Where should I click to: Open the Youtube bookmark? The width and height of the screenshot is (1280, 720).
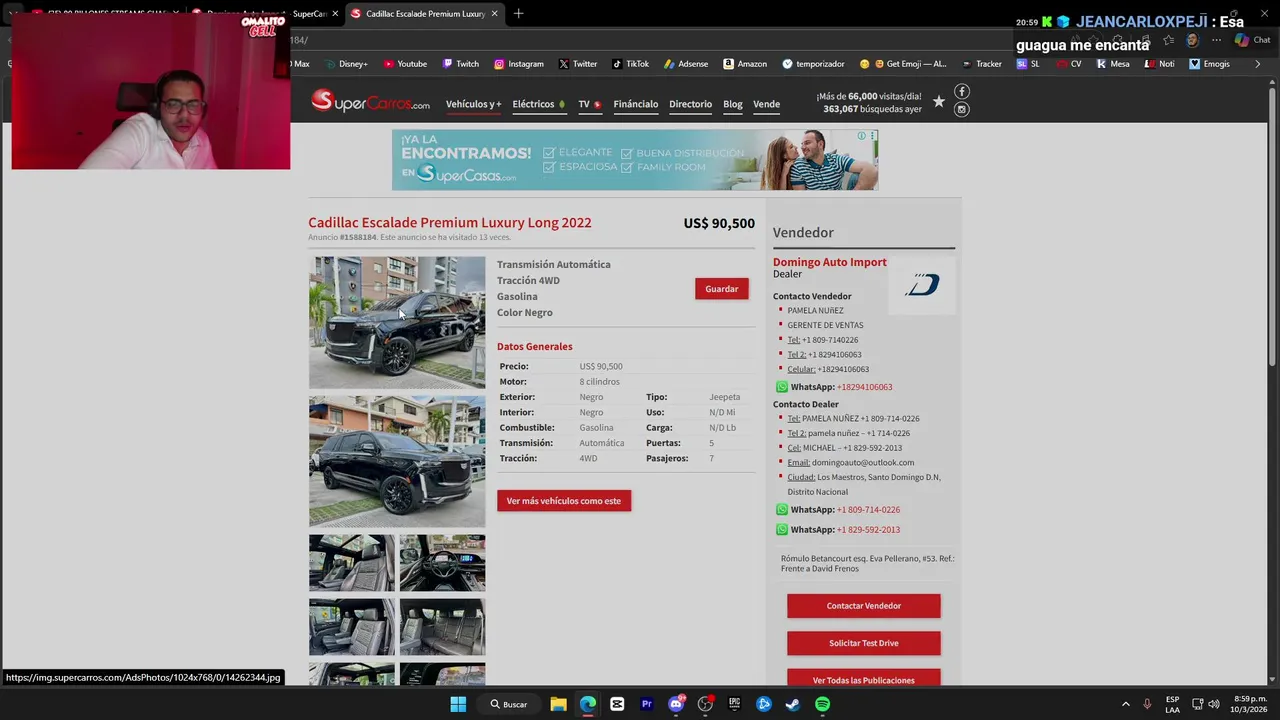(x=405, y=64)
